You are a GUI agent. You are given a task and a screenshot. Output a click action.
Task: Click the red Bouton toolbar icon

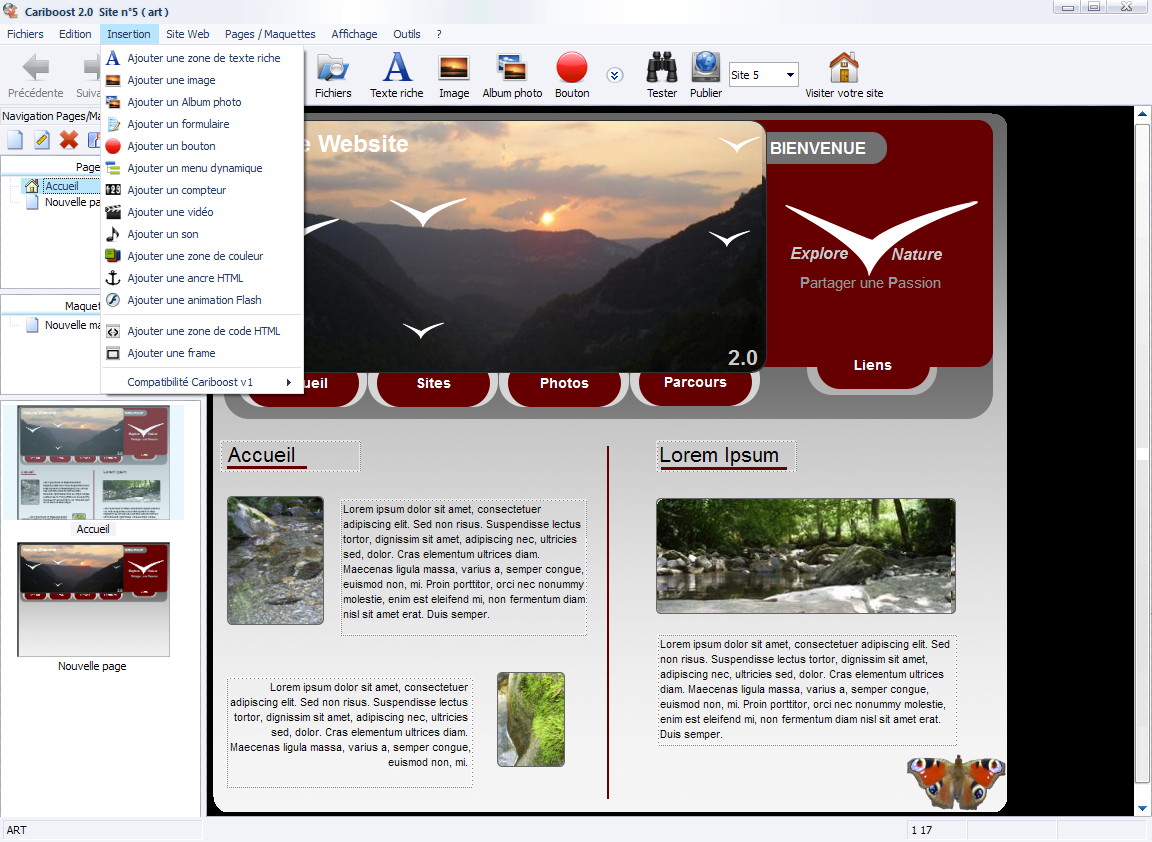point(572,69)
